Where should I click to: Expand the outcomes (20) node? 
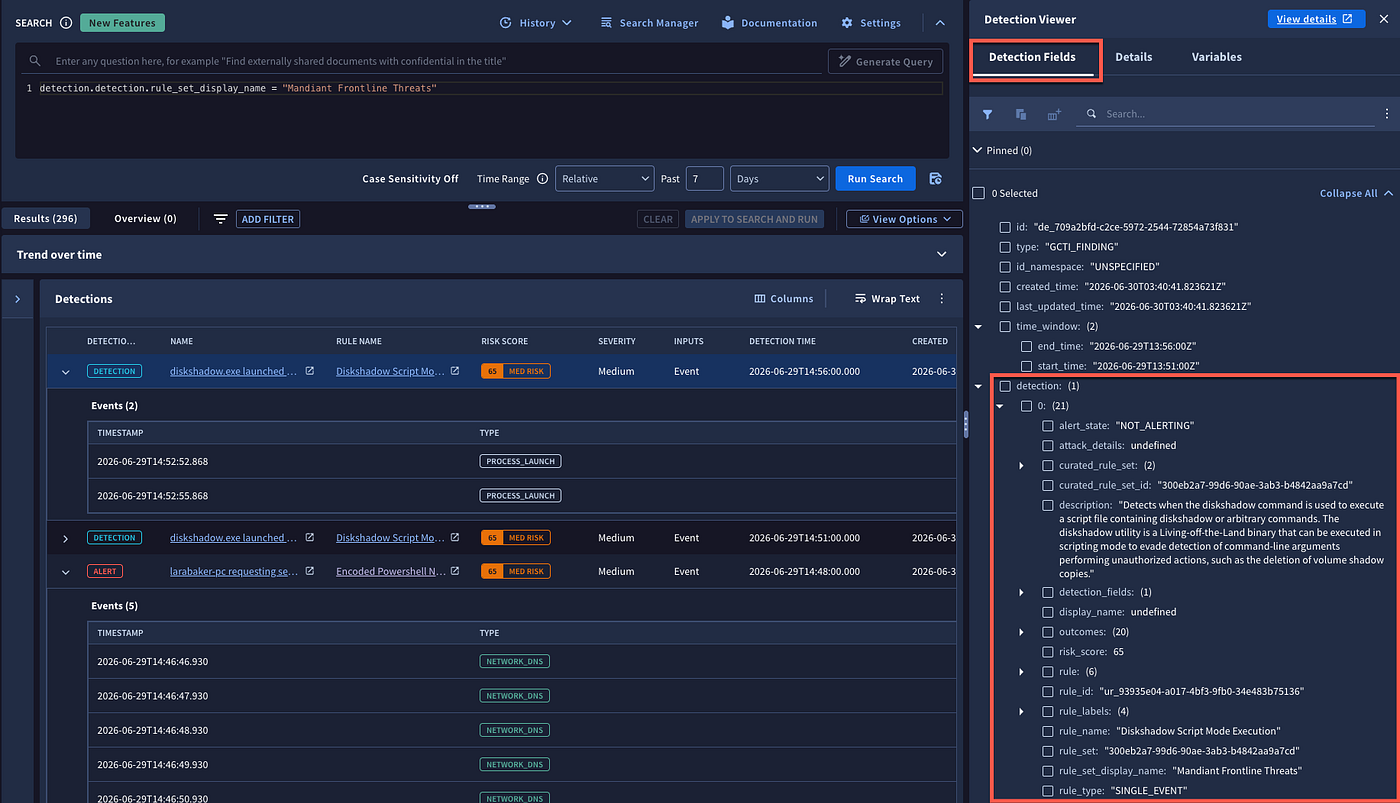point(1021,632)
